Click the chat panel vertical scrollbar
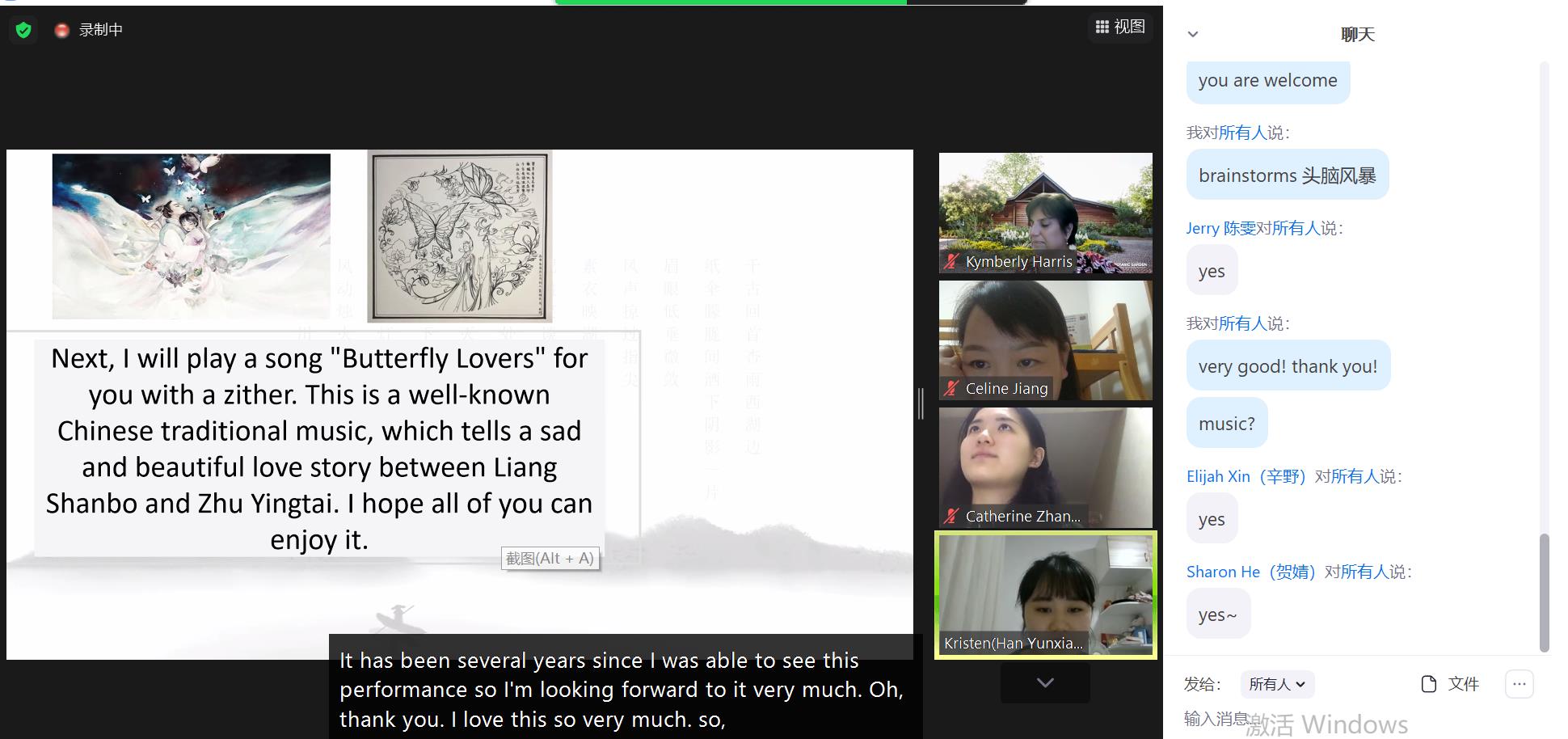Screen dimensions: 1568x739 coord(1544,590)
